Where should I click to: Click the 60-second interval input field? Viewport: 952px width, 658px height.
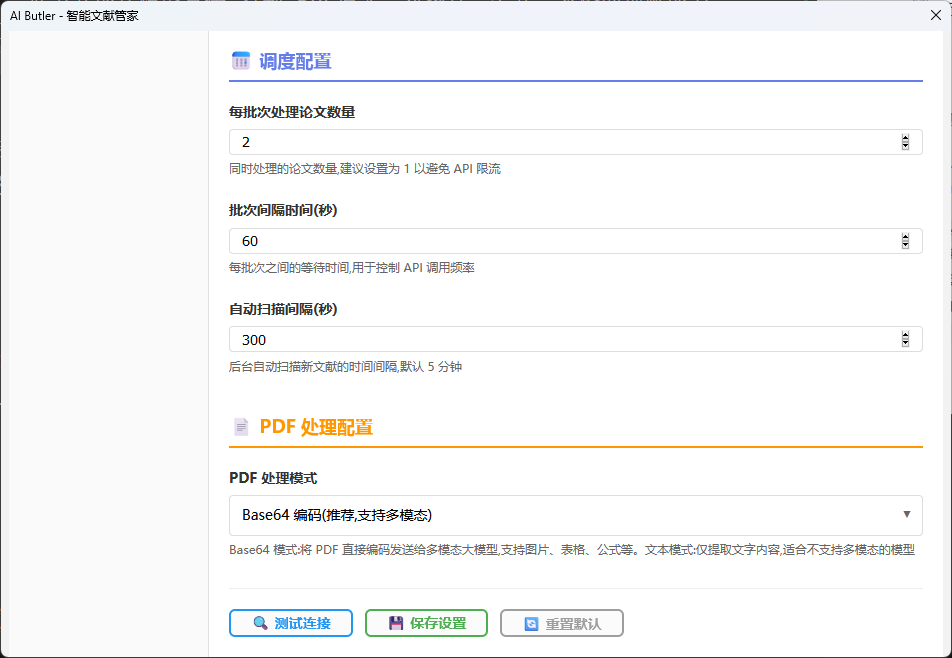tap(500, 241)
